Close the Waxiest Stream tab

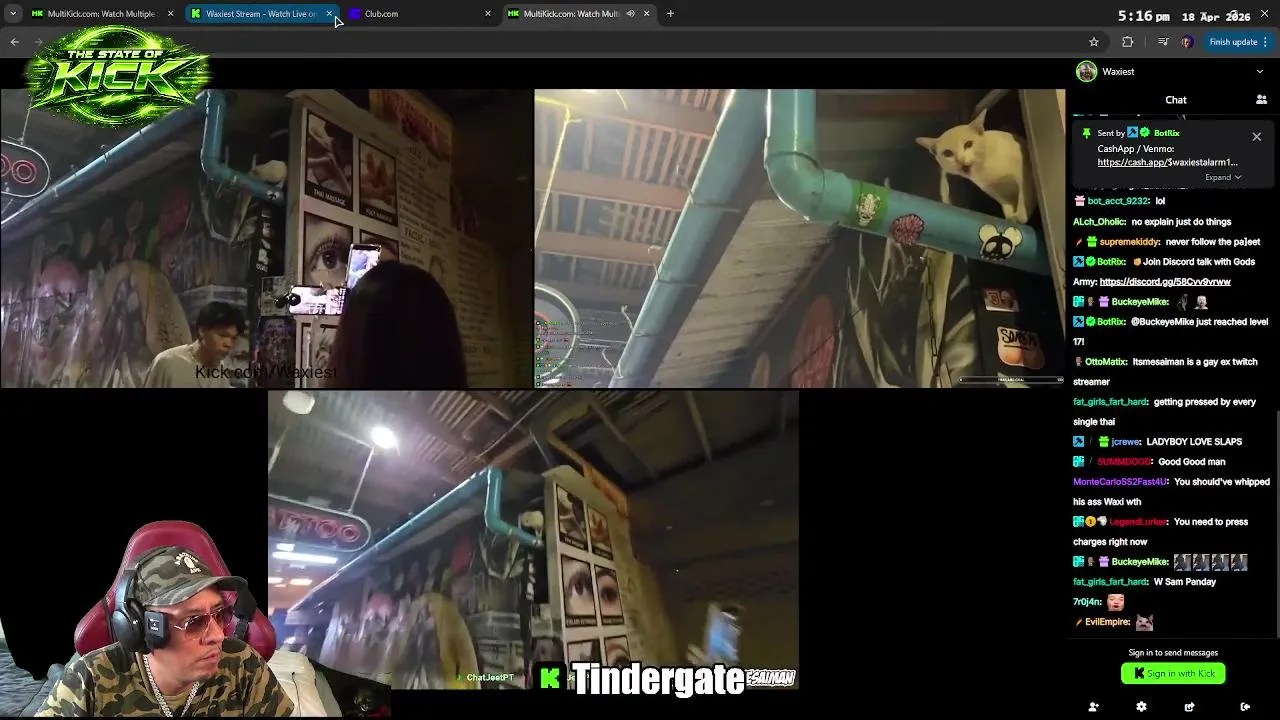pyautogui.click(x=329, y=14)
